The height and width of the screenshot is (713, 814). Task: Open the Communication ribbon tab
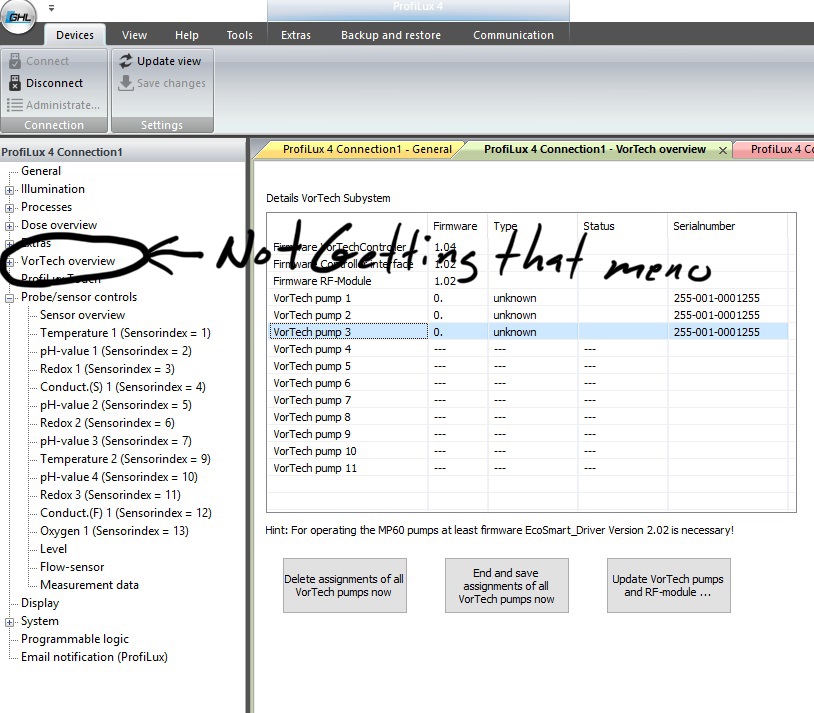[513, 35]
